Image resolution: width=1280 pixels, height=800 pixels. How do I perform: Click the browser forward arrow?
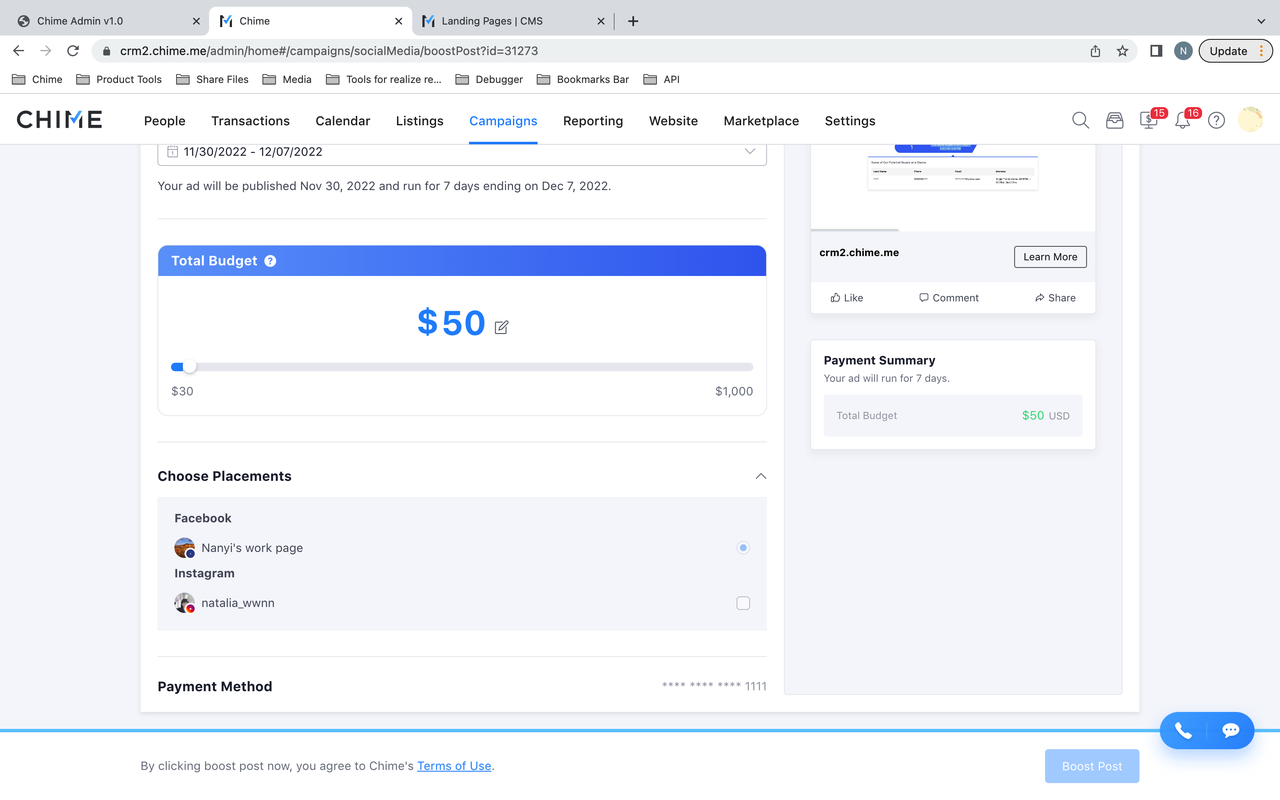(45, 51)
